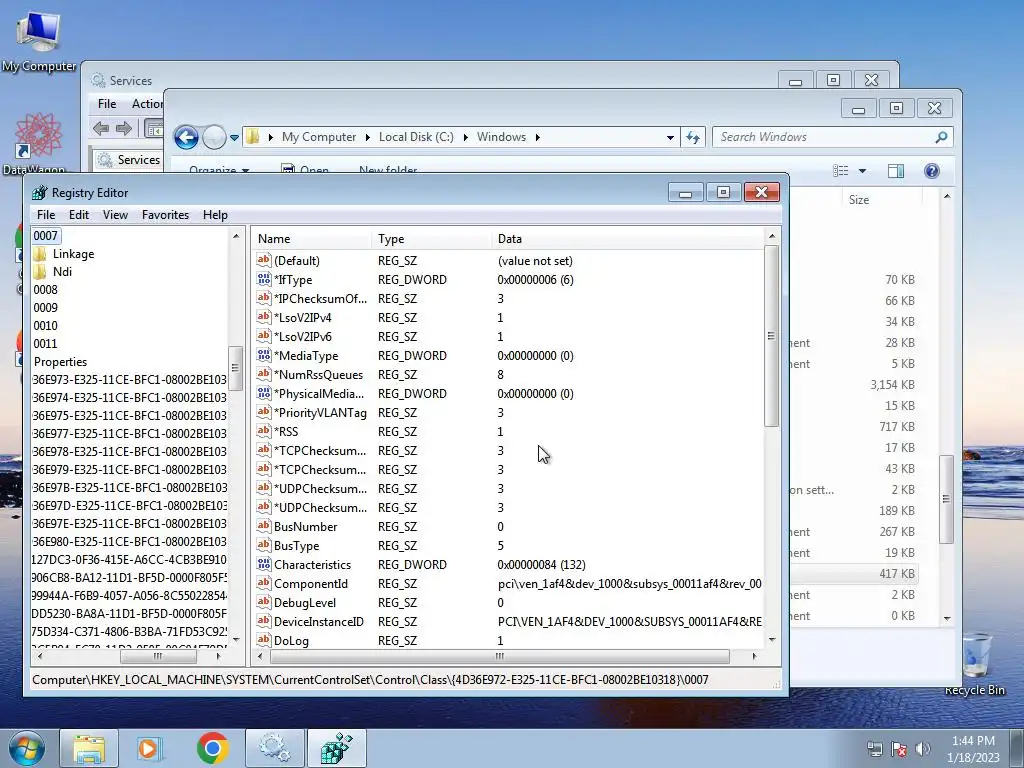Click the Services back arrow toolbar icon

pyautogui.click(x=101, y=129)
